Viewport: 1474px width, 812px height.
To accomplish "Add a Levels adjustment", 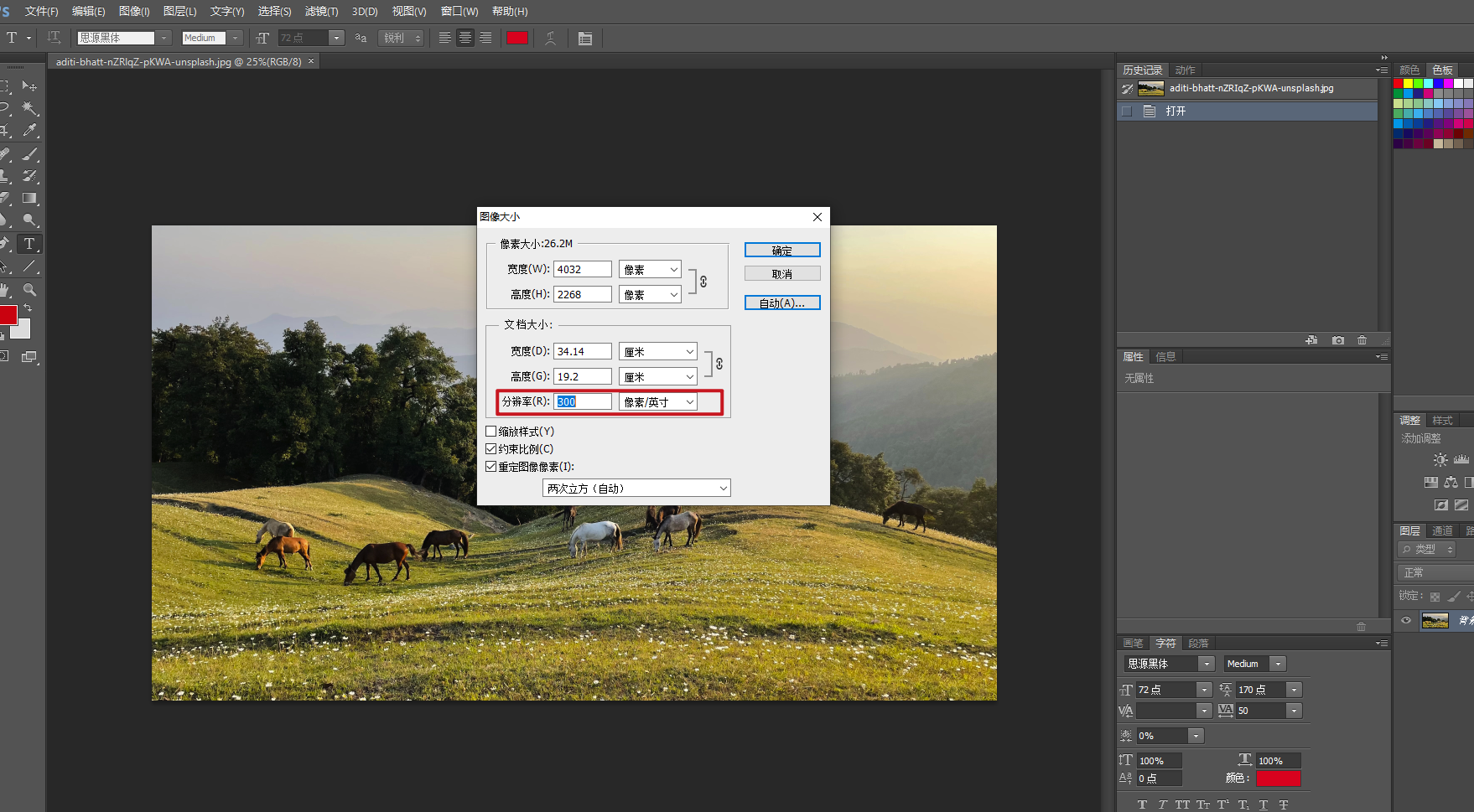I will click(x=1461, y=459).
